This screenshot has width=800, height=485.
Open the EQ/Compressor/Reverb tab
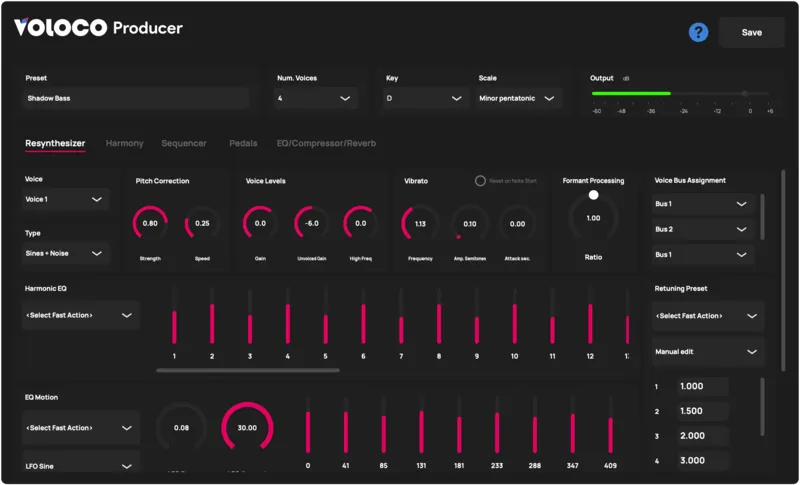(326, 144)
